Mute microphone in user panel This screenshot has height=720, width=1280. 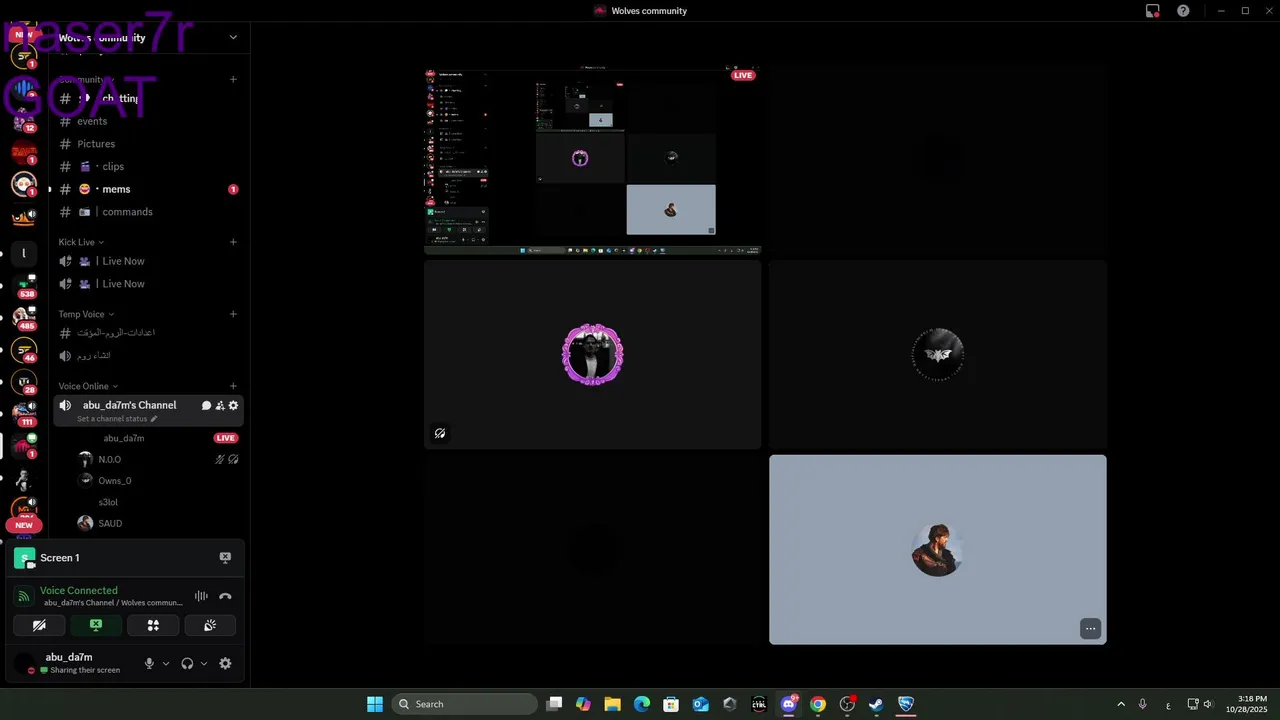click(150, 663)
